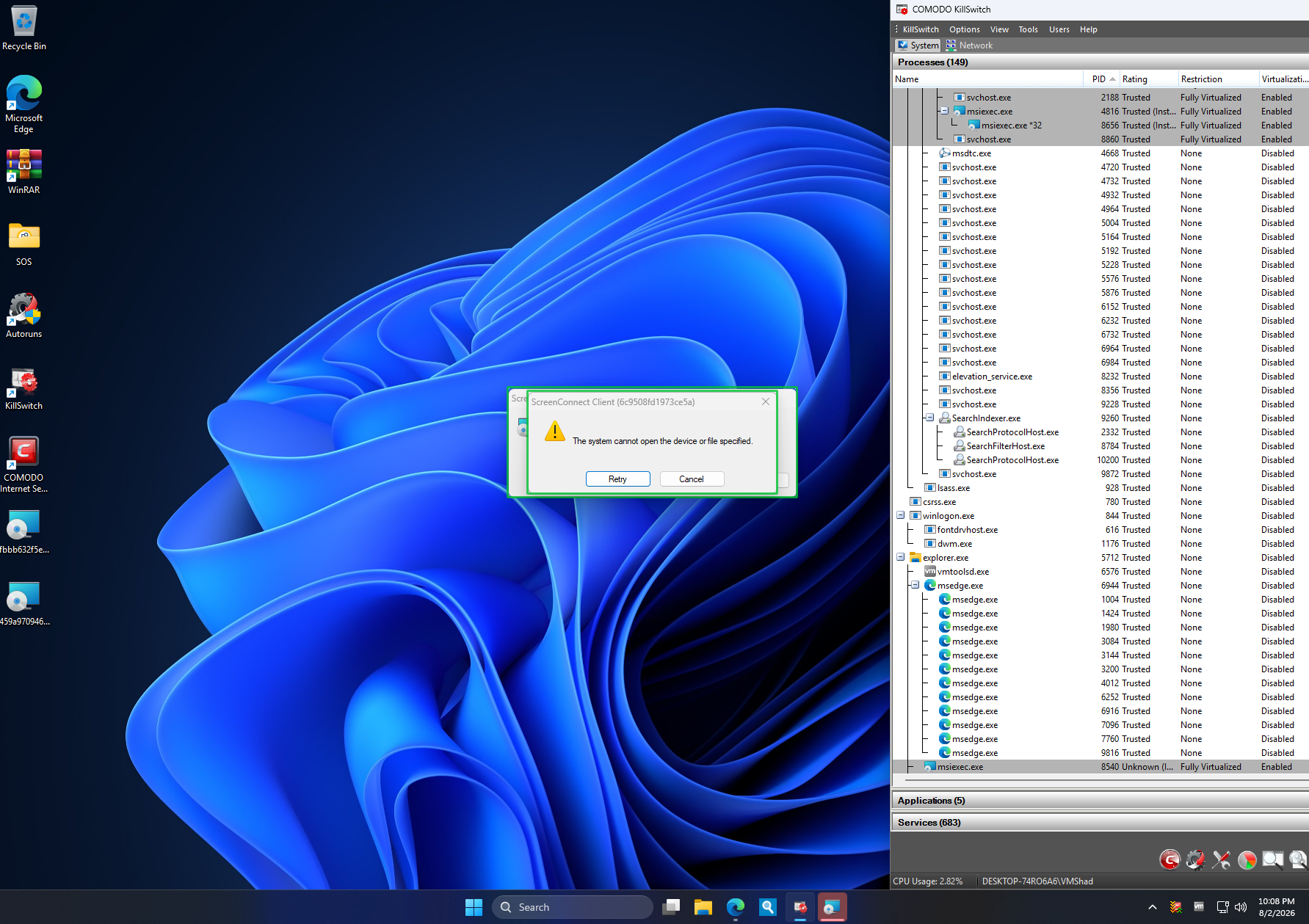The image size is (1309, 924).
Task: Open the Recycle Bin desktop icon
Action: click(x=23, y=28)
